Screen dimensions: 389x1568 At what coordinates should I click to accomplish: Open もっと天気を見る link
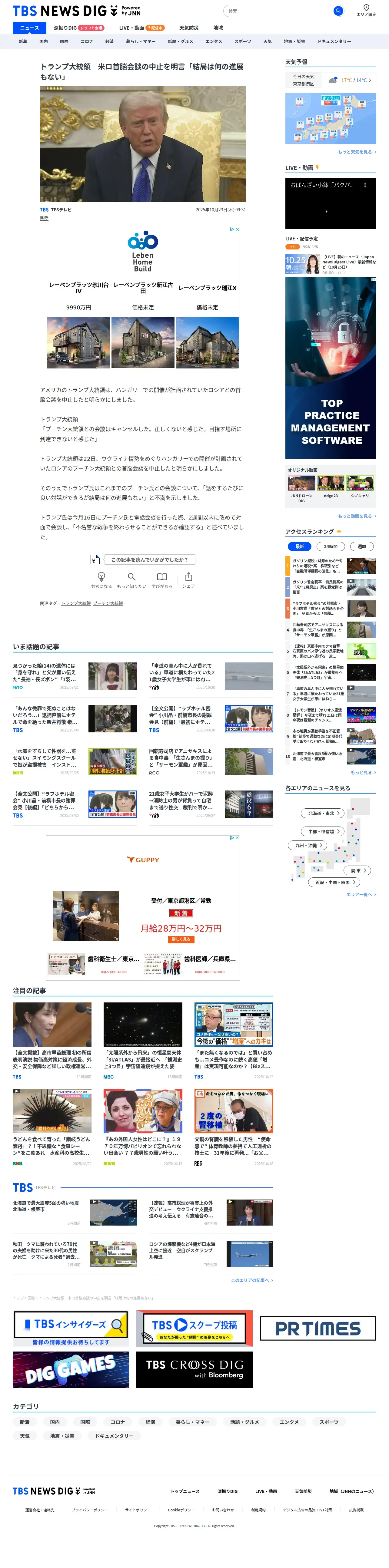coord(357,152)
